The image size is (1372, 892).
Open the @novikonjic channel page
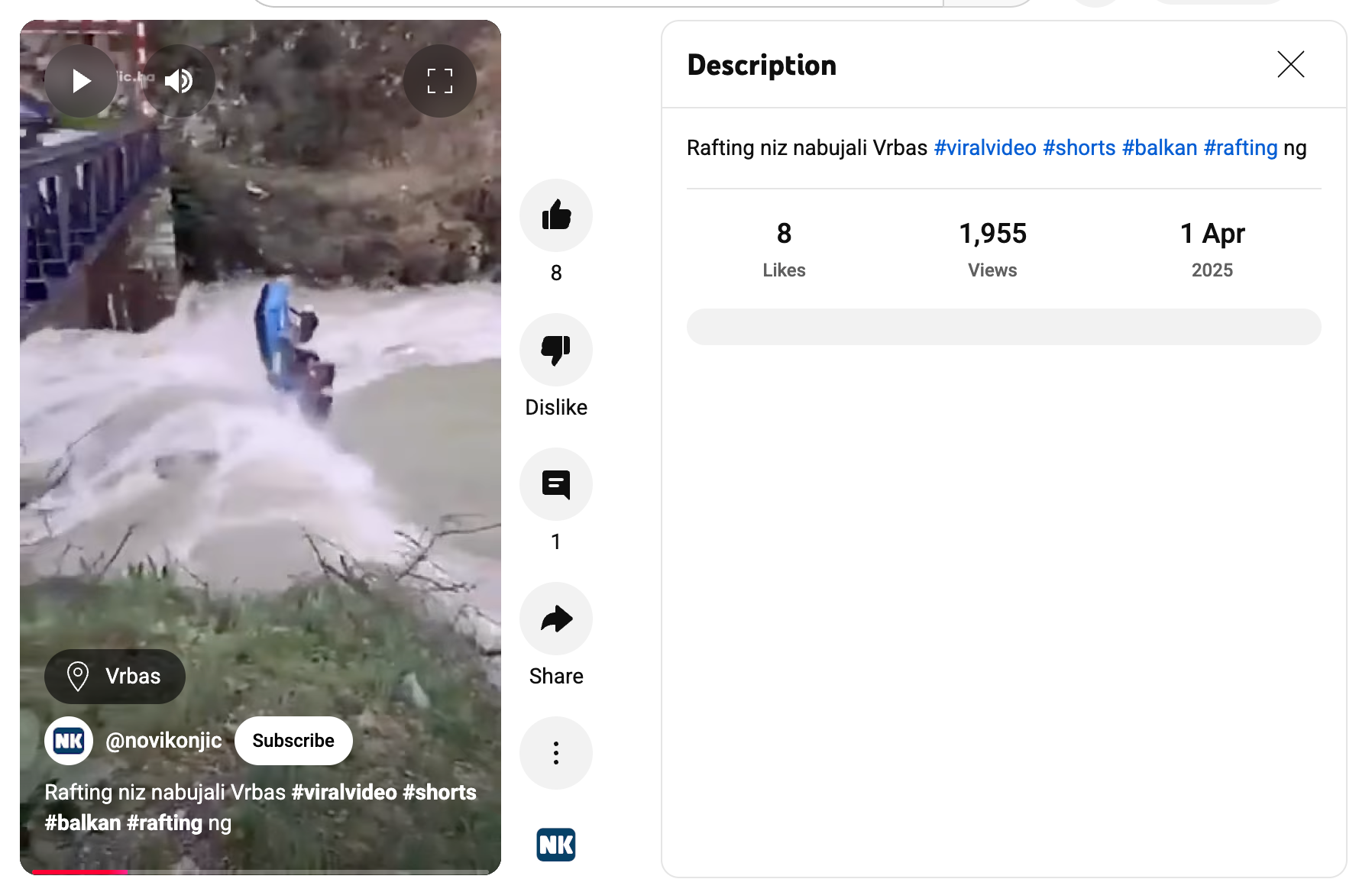click(x=163, y=741)
